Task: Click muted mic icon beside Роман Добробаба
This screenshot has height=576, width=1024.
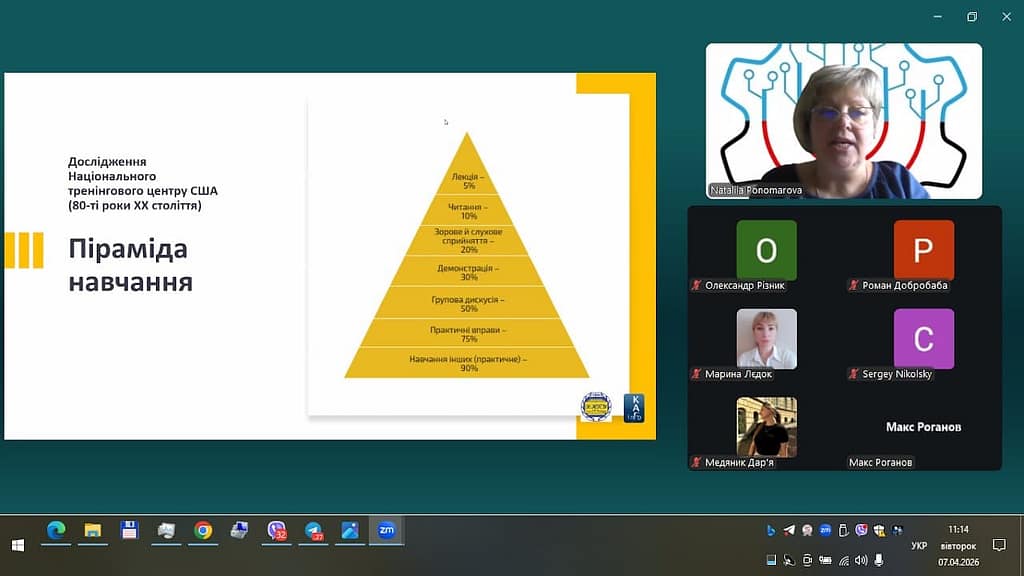Action: click(854, 286)
